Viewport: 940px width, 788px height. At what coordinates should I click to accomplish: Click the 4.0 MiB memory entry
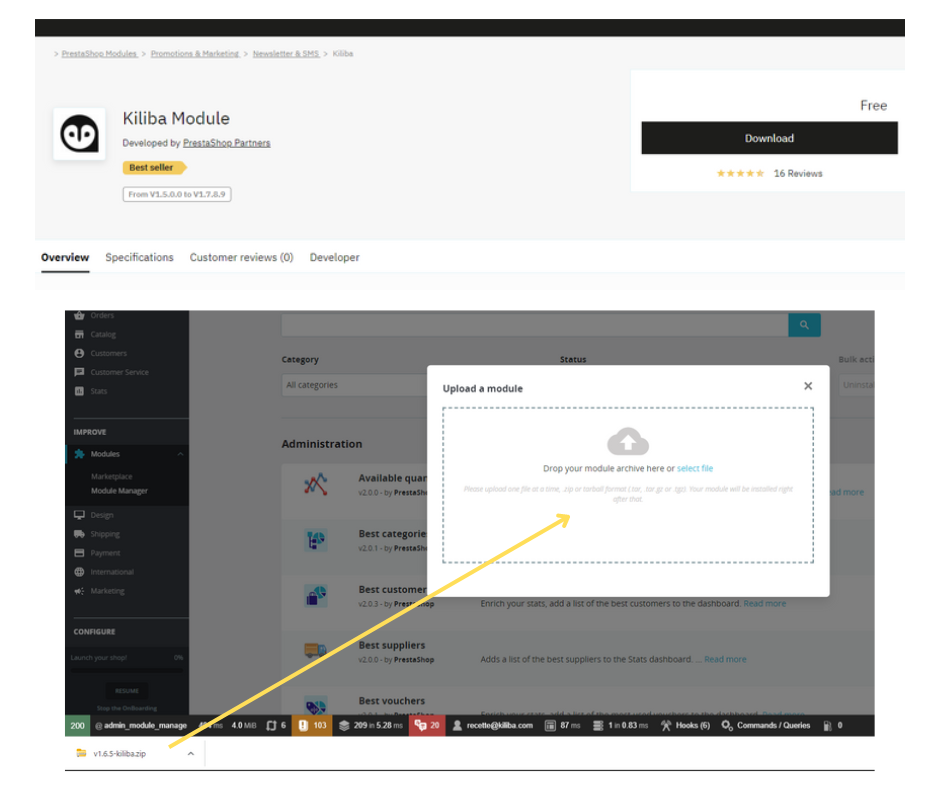[x=243, y=726]
